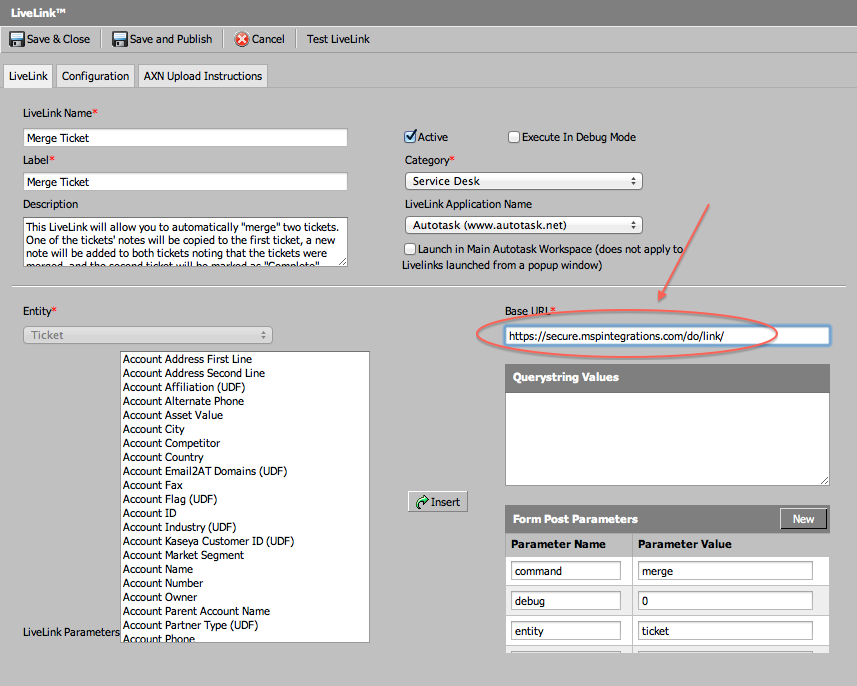Select Account City in the parameters list
Viewport: 857px width, 686px height.
tap(154, 429)
